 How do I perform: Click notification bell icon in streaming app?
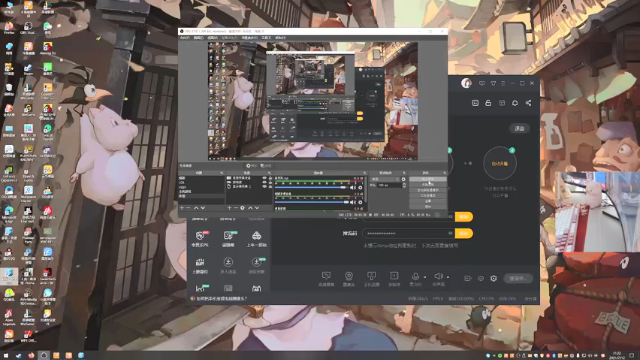[x=515, y=103]
